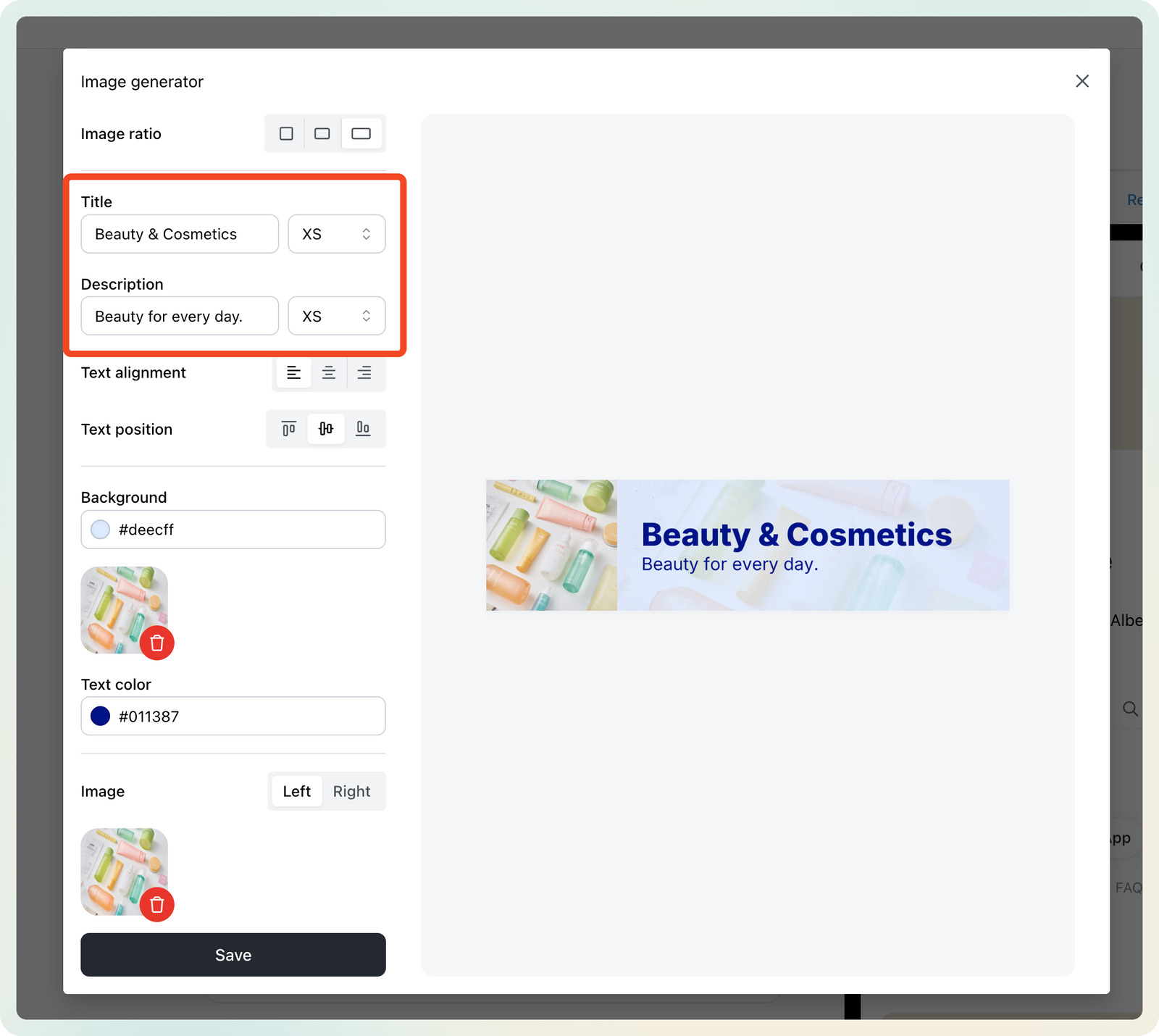Click the generated banner preview
Viewport: 1159px width, 1036px height.
tap(748, 545)
